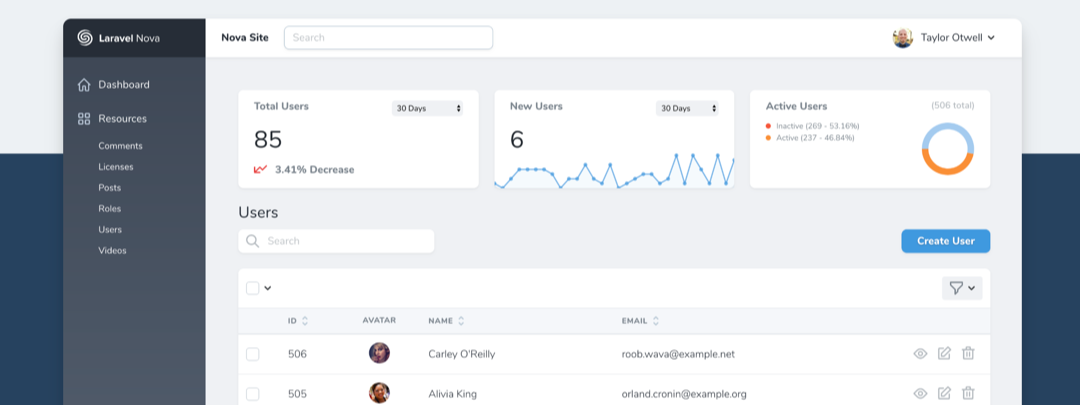
Task: Click the name Carley O'Reilly
Action: coord(461,354)
